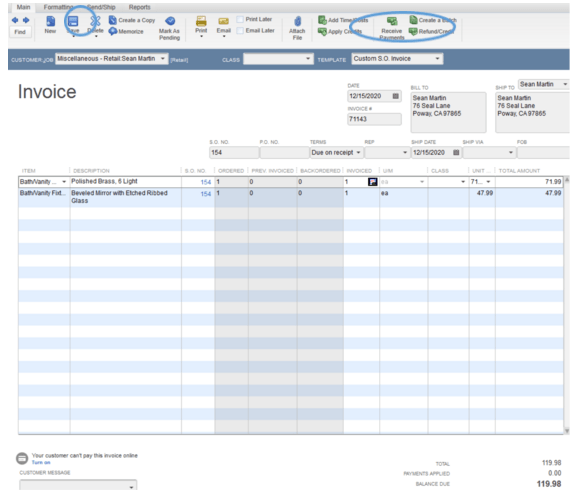Save the invoice using the Save icon
This screenshot has height=500, width=578.
click(x=73, y=21)
